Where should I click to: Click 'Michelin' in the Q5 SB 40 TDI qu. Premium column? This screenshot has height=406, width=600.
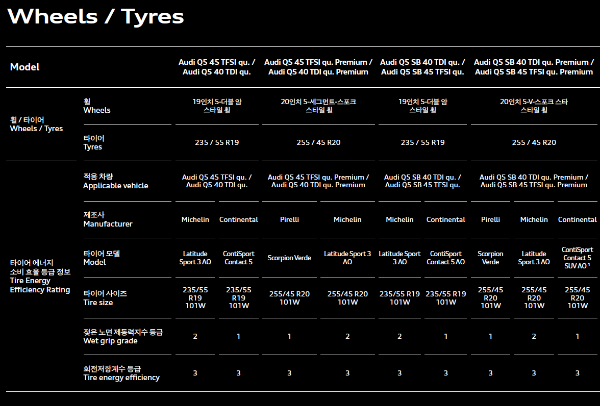pyautogui.click(x=534, y=220)
